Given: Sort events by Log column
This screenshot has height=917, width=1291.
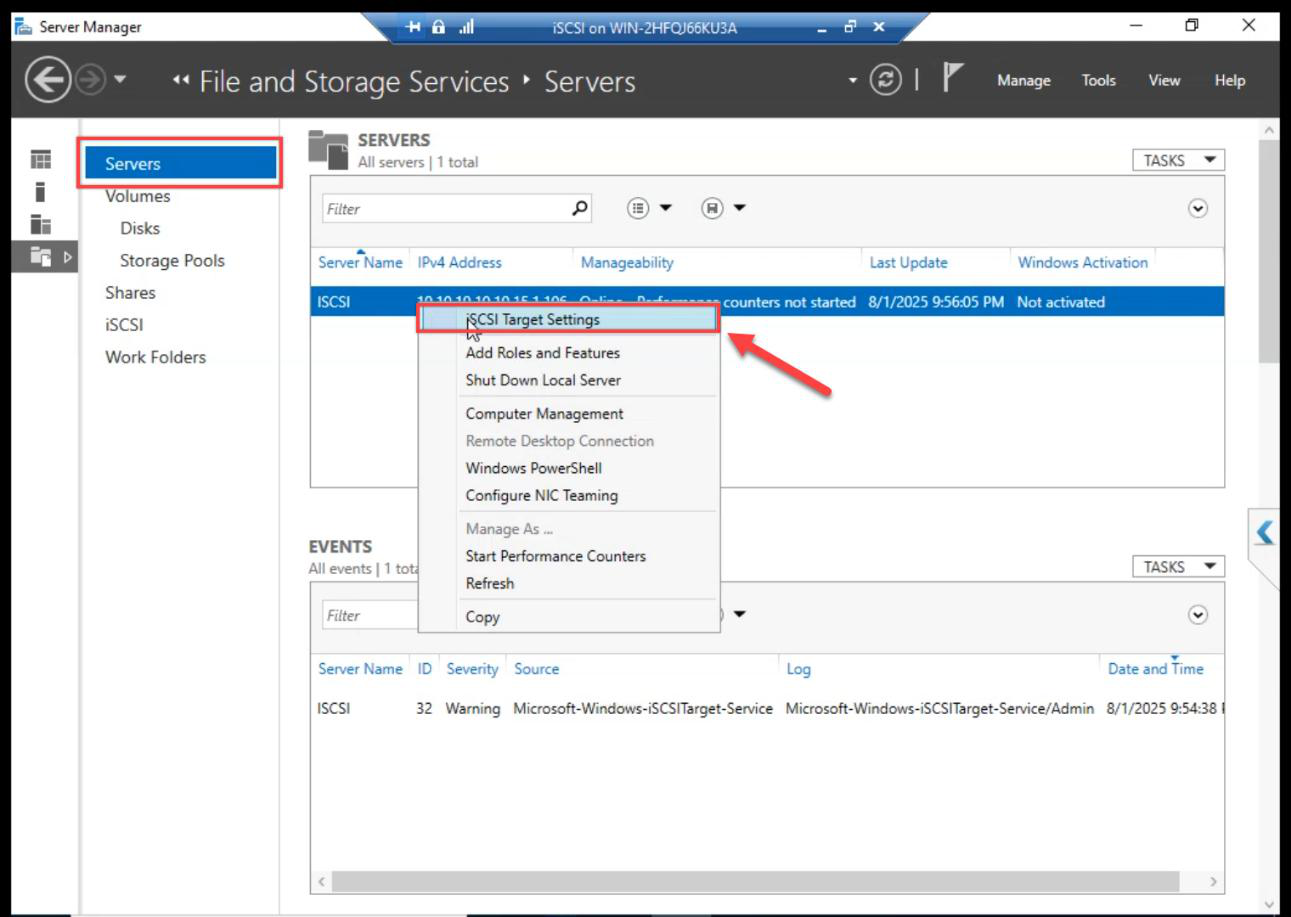Looking at the screenshot, I should point(798,669).
